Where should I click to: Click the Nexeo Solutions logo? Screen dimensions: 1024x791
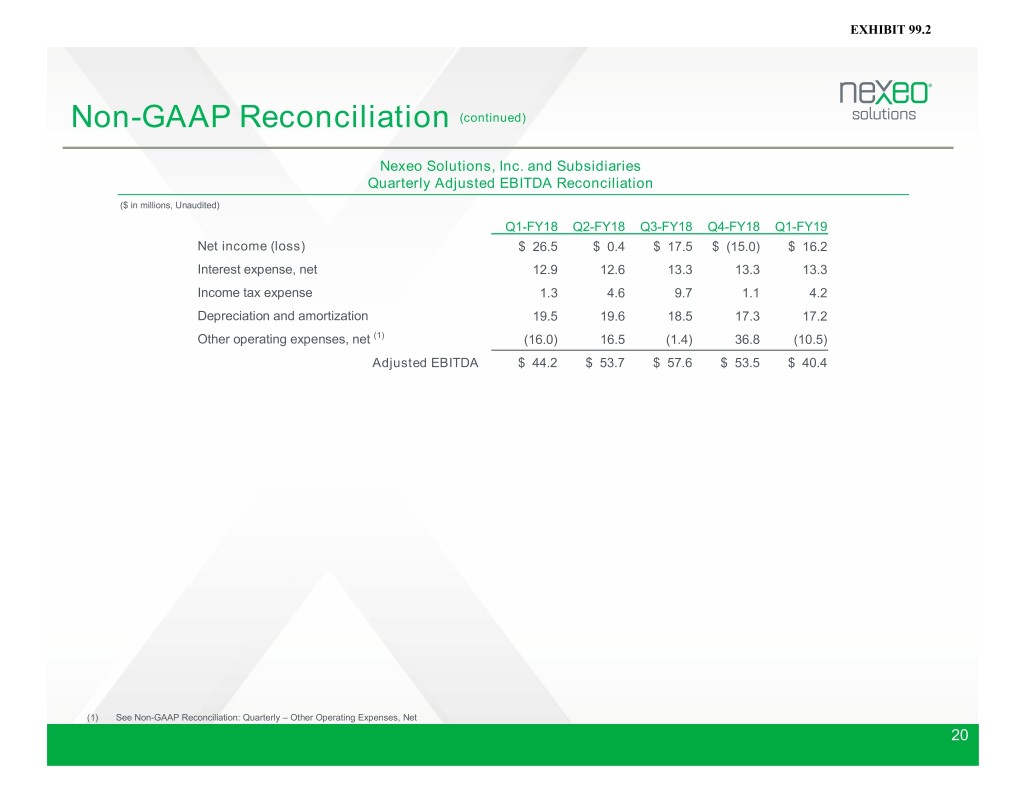tap(885, 101)
